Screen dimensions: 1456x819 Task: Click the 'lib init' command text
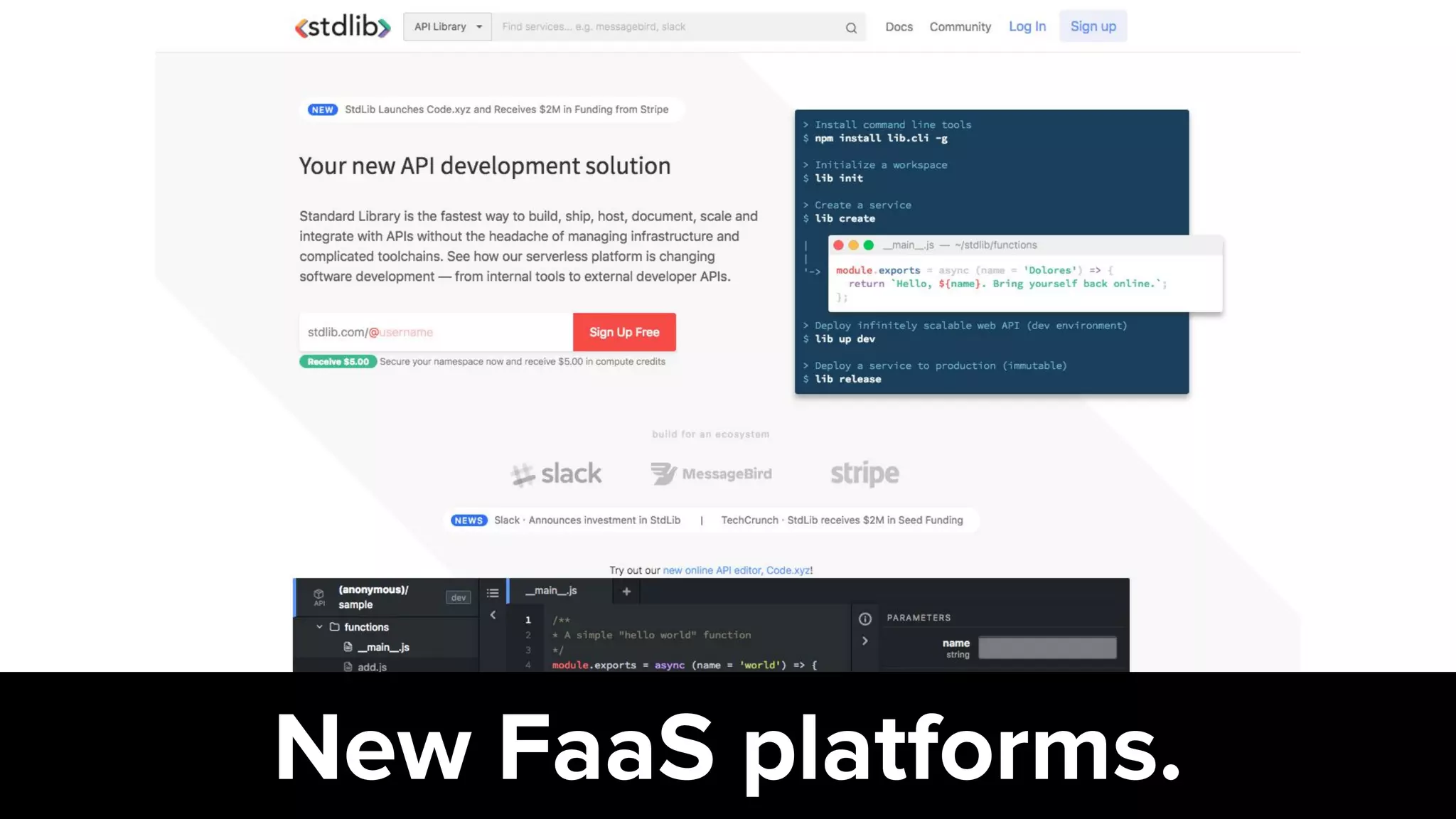(x=839, y=178)
